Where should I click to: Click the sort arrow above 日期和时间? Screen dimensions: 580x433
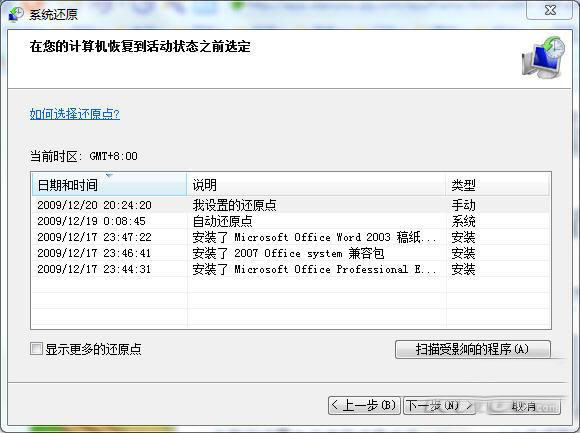point(109,175)
